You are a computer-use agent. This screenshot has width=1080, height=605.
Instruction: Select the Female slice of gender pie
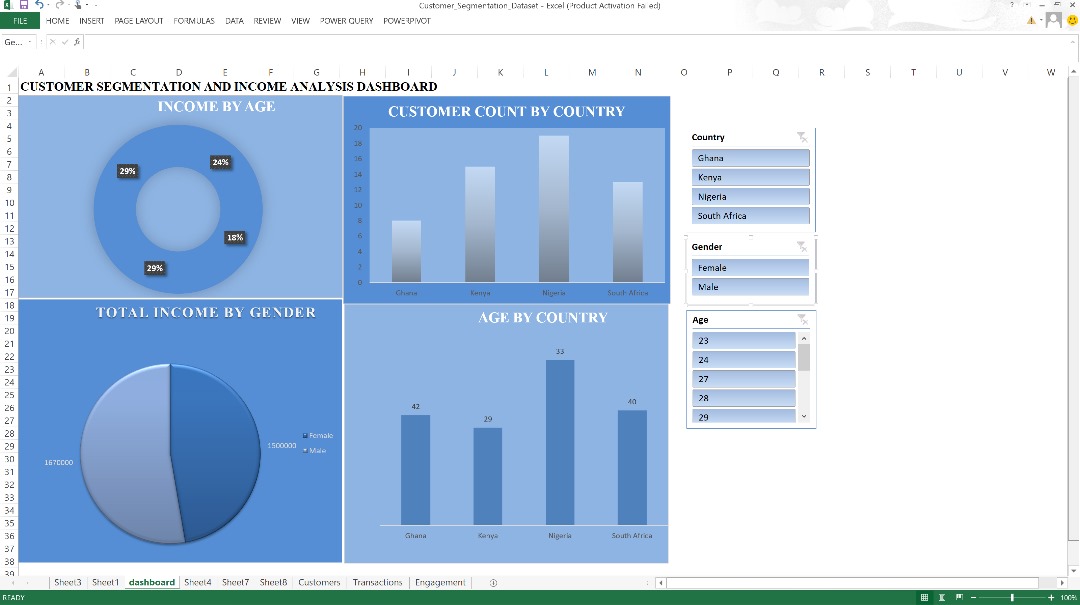(x=215, y=451)
